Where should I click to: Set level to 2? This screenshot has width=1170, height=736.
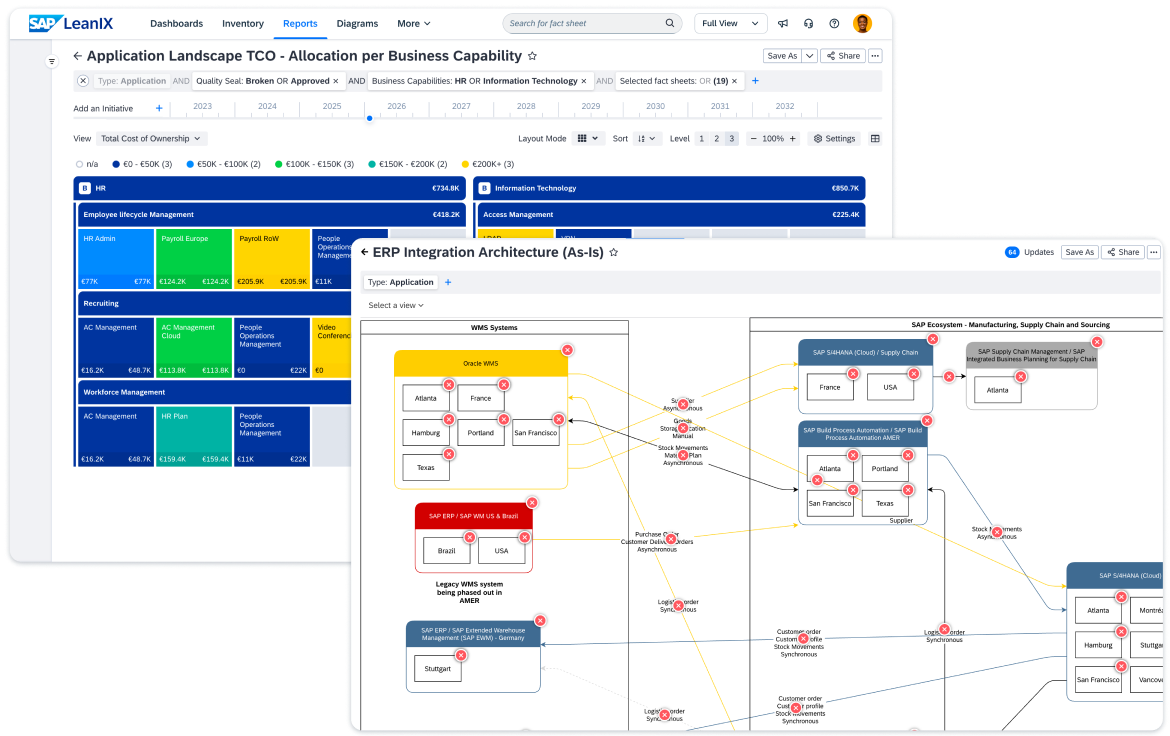click(717, 139)
